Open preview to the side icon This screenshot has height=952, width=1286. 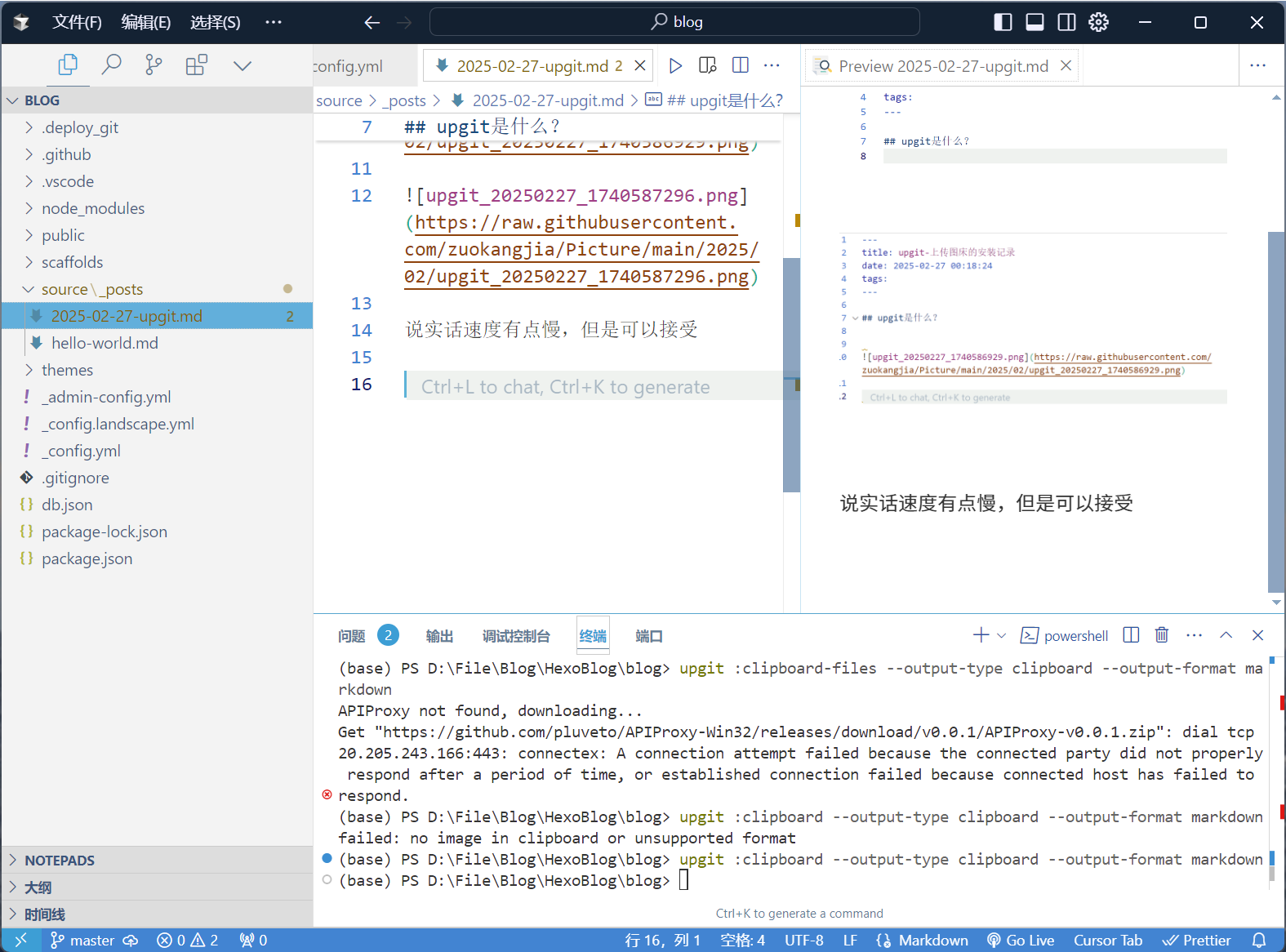[708, 65]
